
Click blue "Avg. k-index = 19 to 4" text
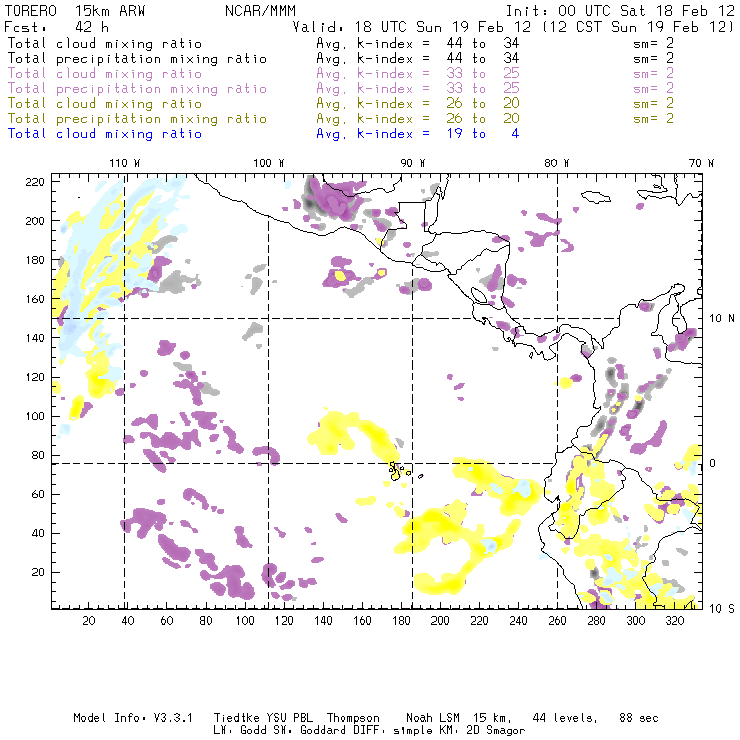[x=418, y=134]
